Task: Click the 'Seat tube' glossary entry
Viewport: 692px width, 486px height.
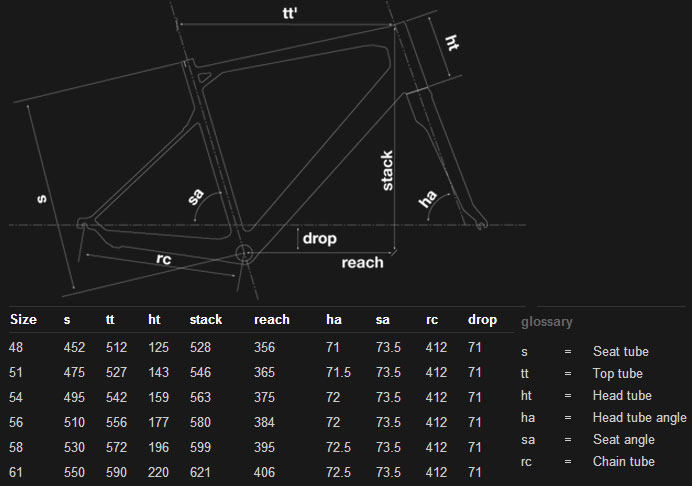Action: (621, 352)
